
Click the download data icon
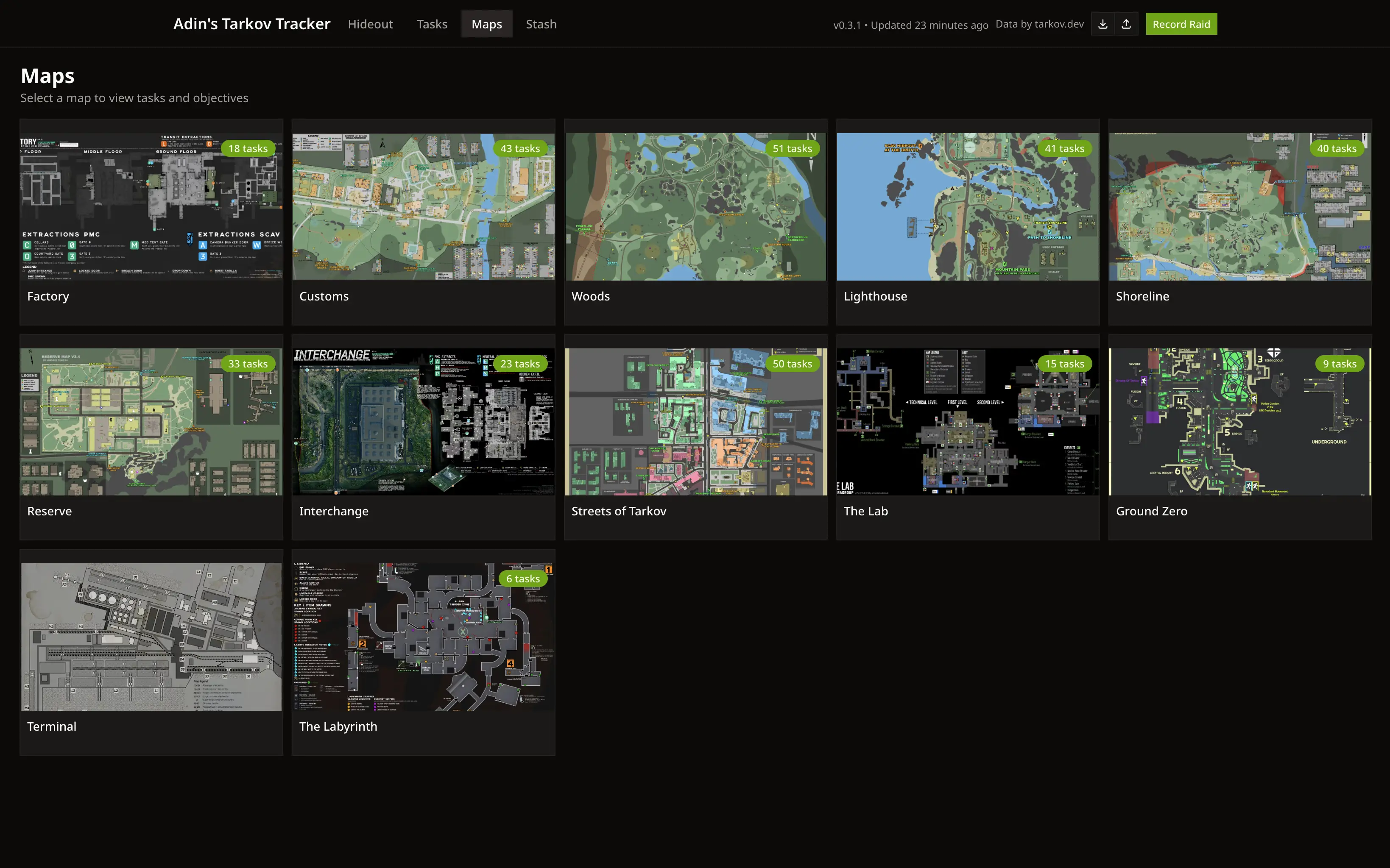pos(1103,24)
